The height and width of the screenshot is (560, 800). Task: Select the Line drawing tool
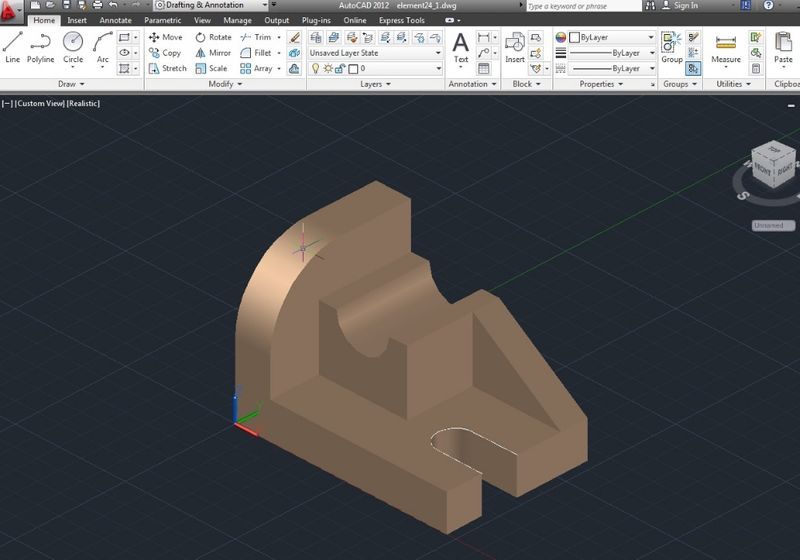click(13, 47)
